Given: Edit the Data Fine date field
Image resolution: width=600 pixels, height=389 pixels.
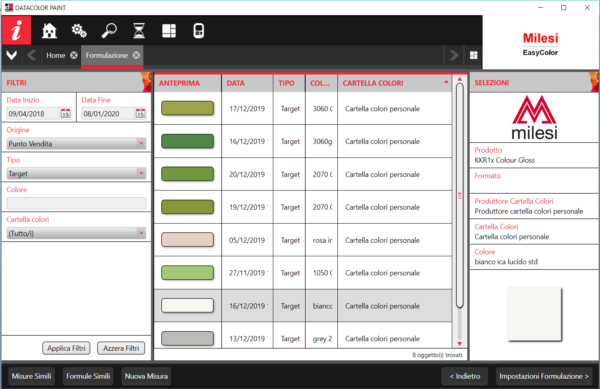Looking at the screenshot, I should (108, 114).
